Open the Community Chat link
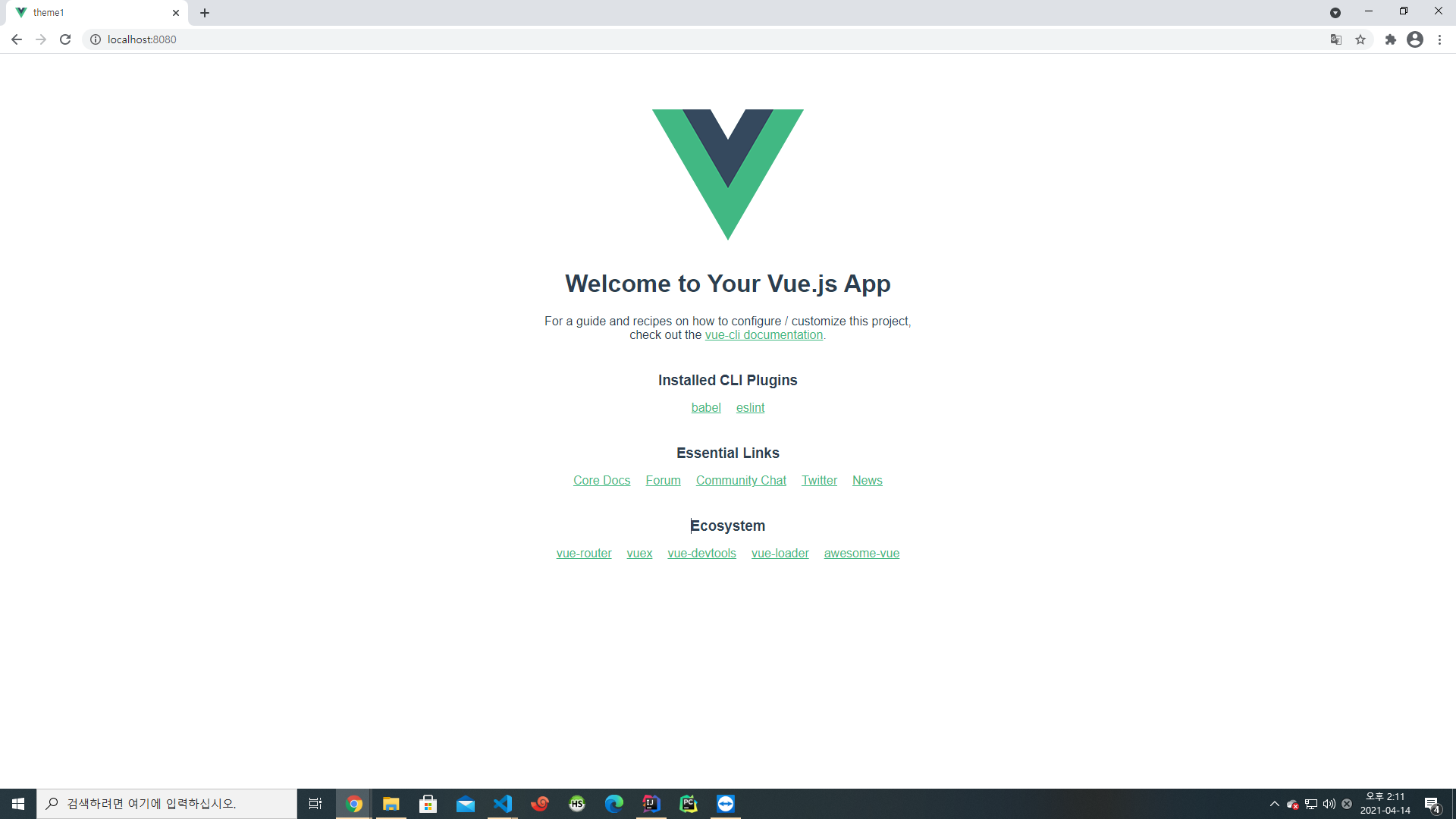 tap(741, 481)
